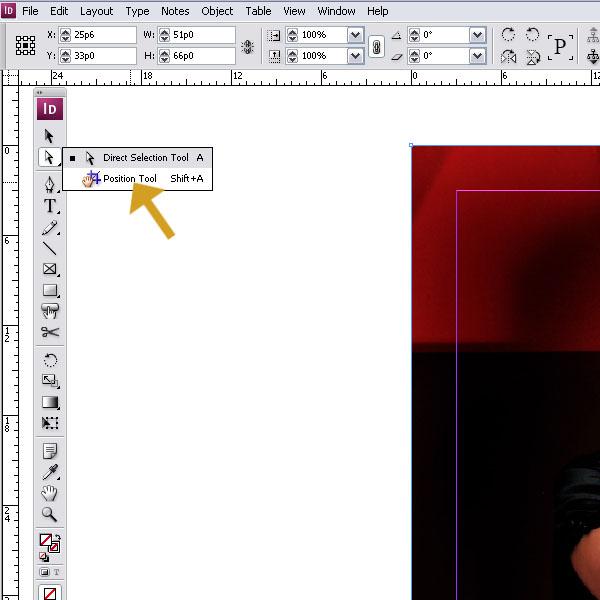Click the height H stepper arrows
Viewport: 600px width, 600px height.
[x=165, y=56]
